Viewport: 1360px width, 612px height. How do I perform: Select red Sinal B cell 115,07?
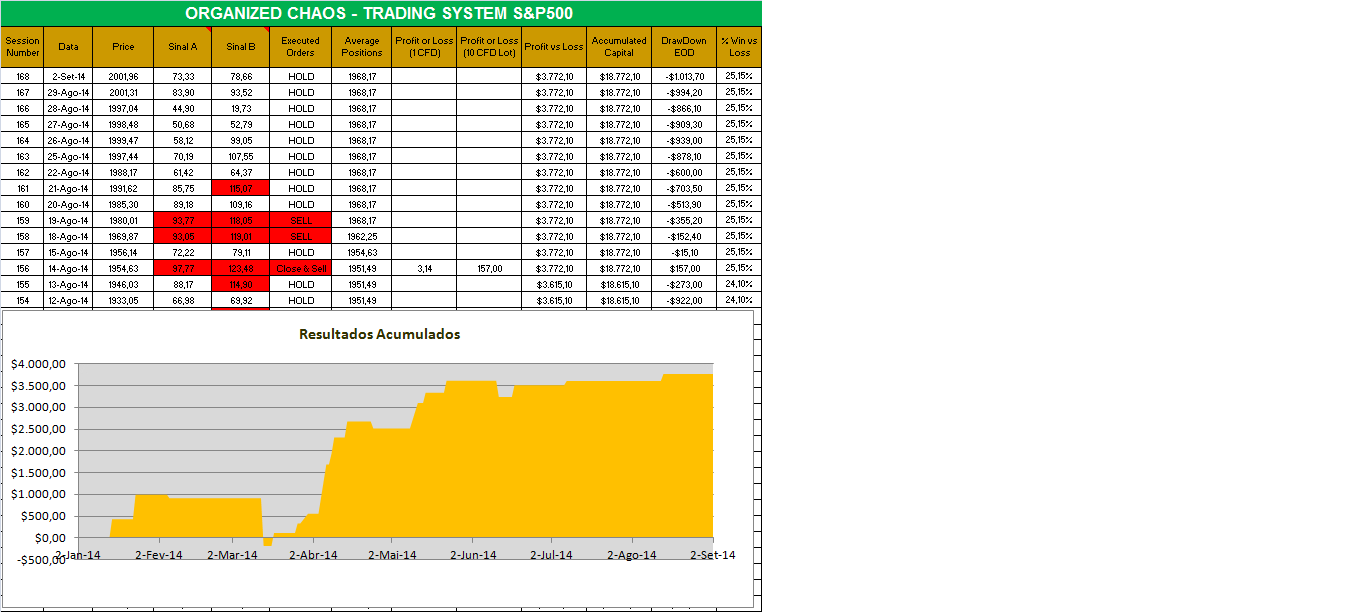[241, 188]
